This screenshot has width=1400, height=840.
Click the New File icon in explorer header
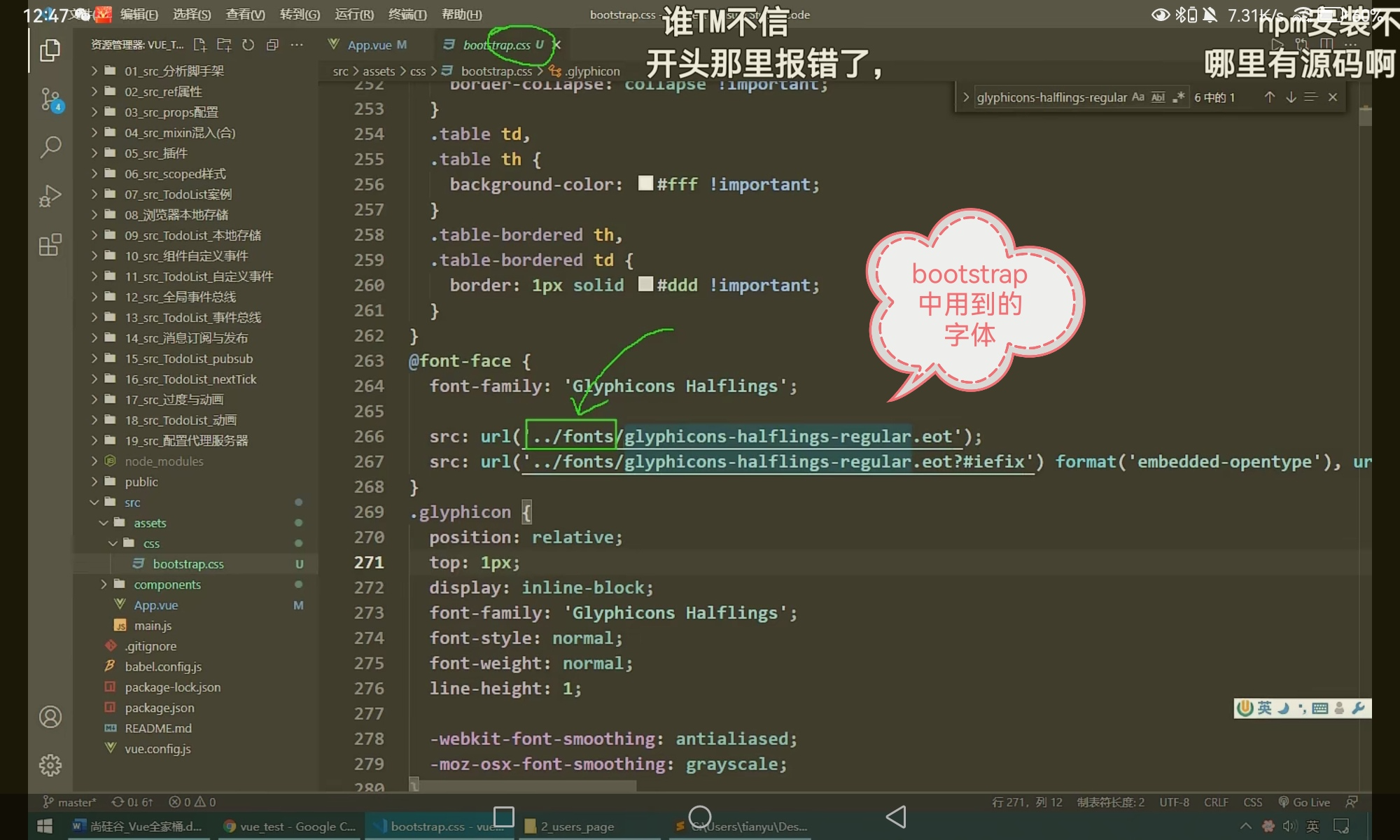point(200,45)
